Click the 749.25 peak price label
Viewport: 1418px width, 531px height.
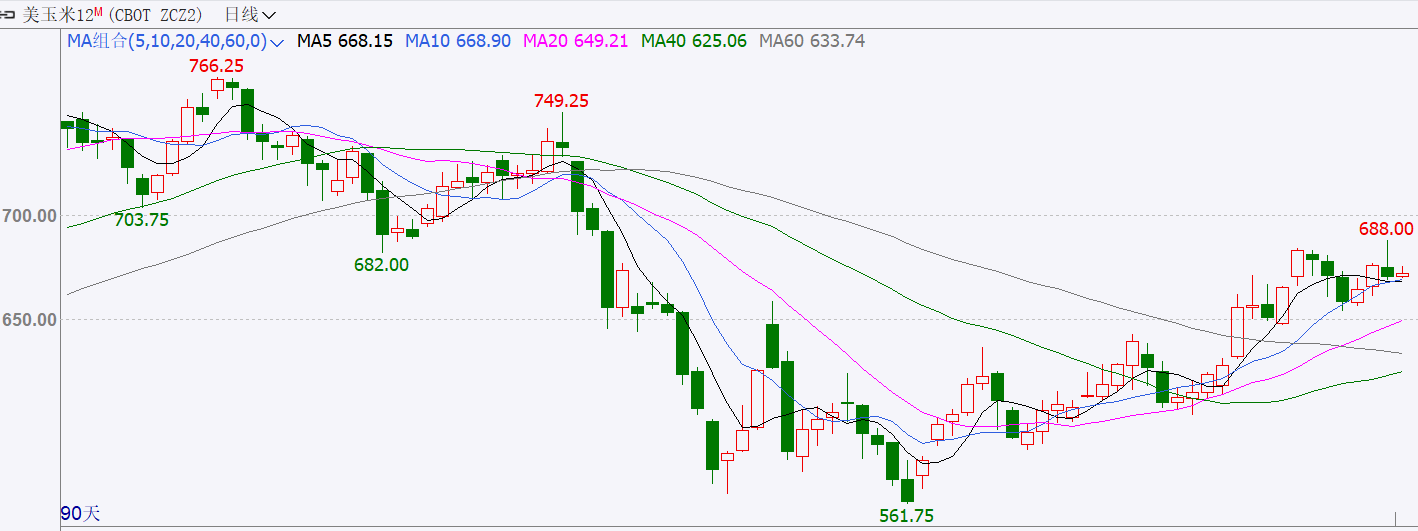click(561, 100)
